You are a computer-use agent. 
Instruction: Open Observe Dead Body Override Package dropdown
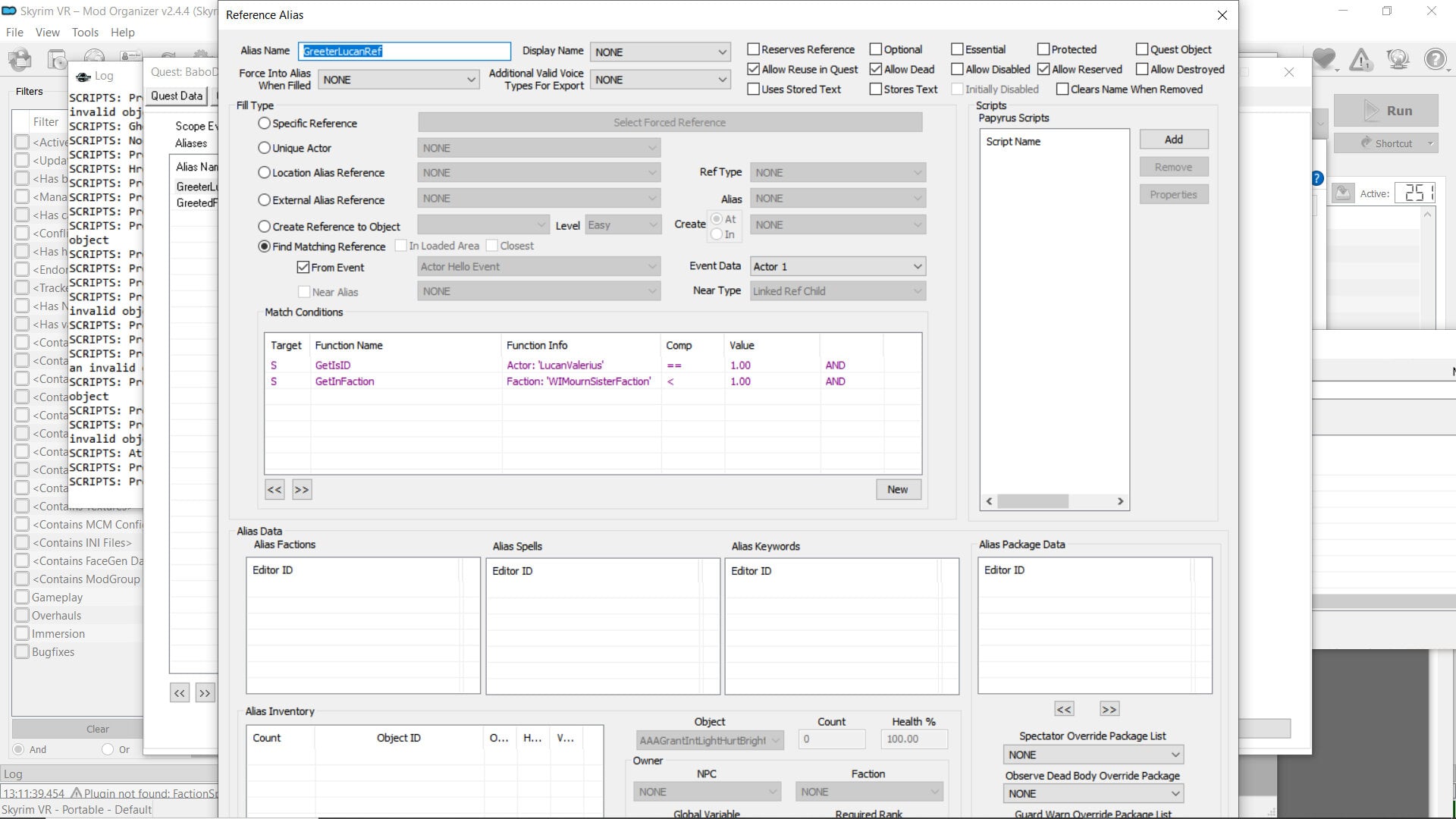(1093, 794)
